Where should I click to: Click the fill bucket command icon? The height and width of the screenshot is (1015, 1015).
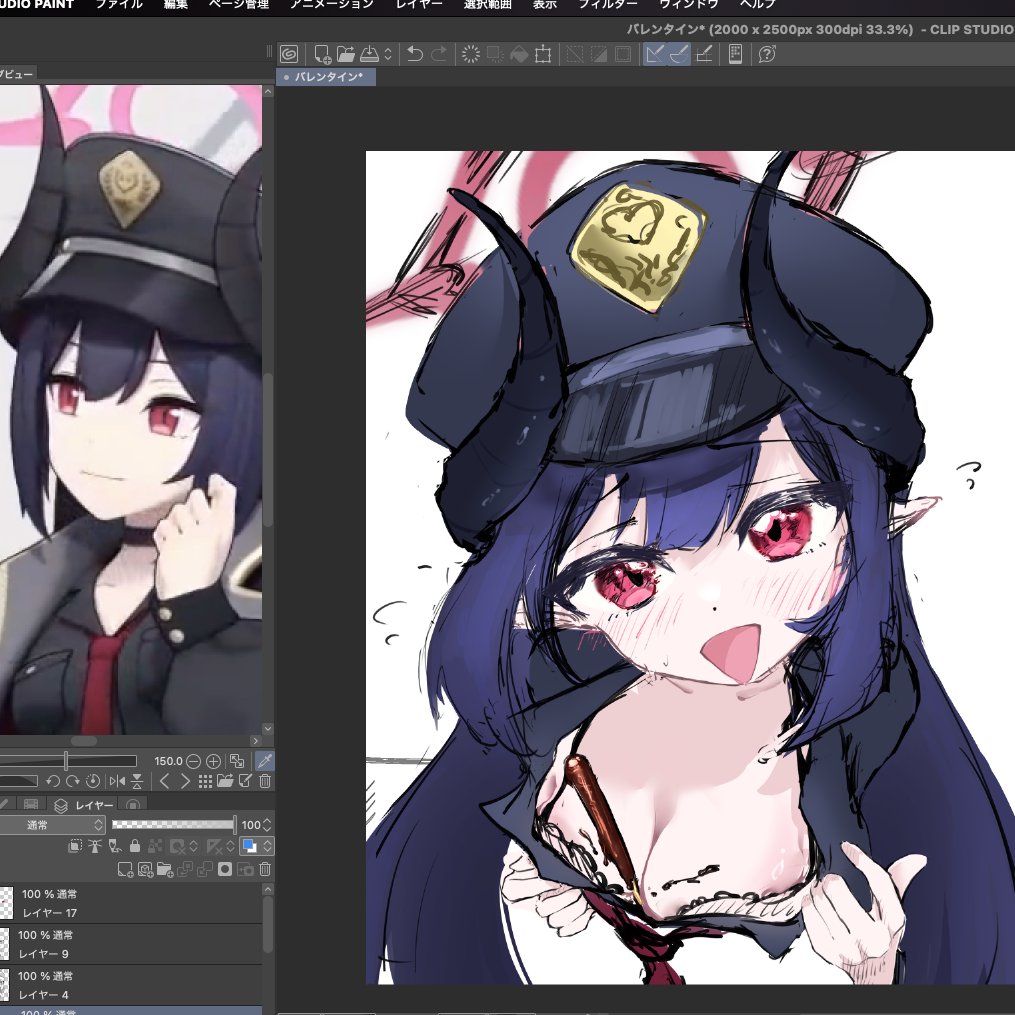(x=519, y=54)
